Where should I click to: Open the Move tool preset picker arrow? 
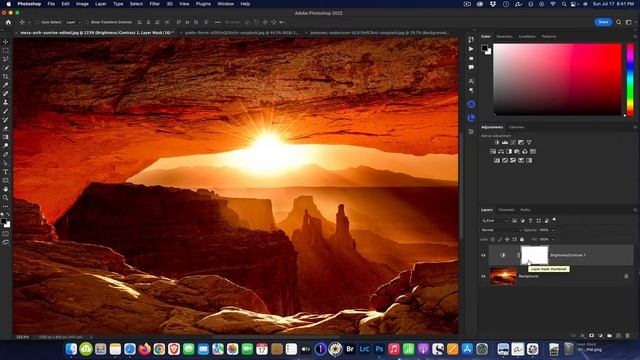coord(29,22)
